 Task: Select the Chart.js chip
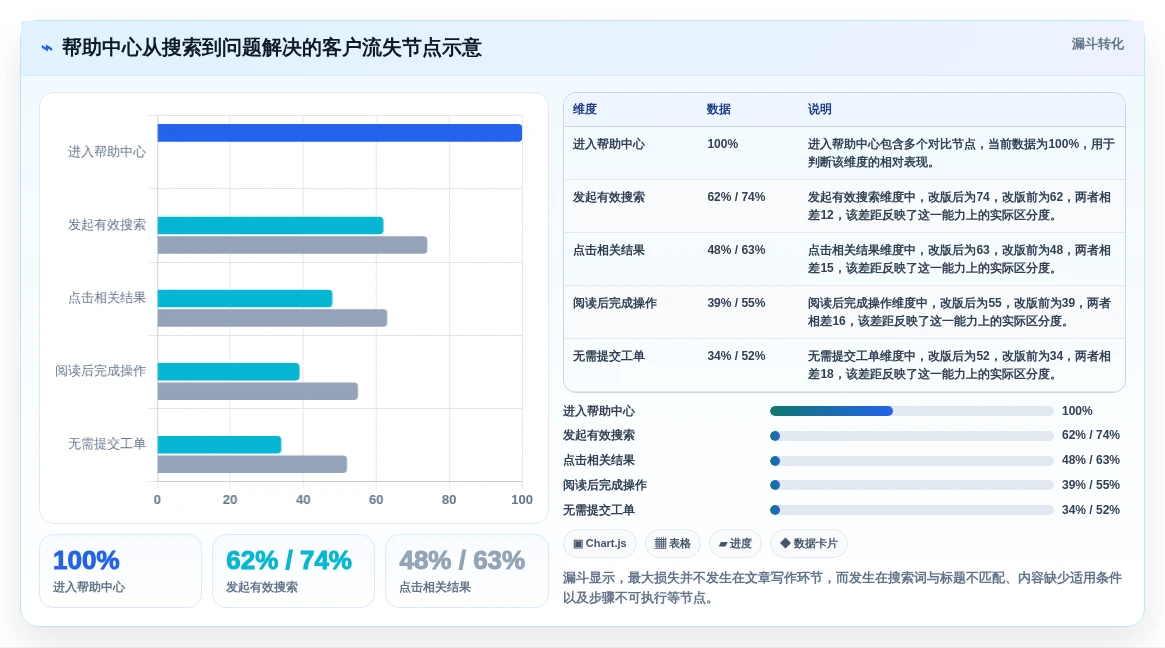[x=600, y=543]
